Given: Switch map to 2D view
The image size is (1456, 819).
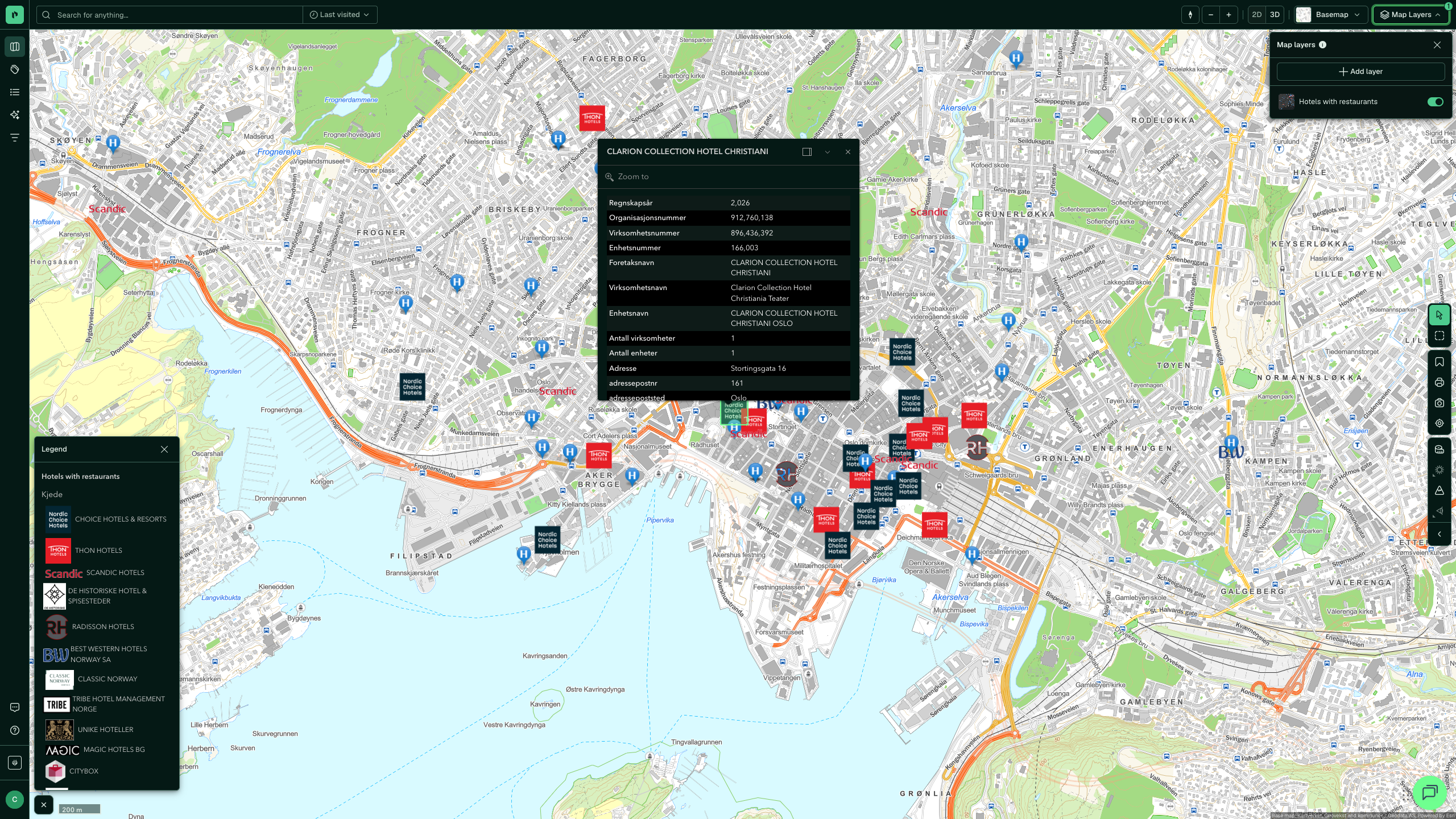Looking at the screenshot, I should pos(1256,15).
